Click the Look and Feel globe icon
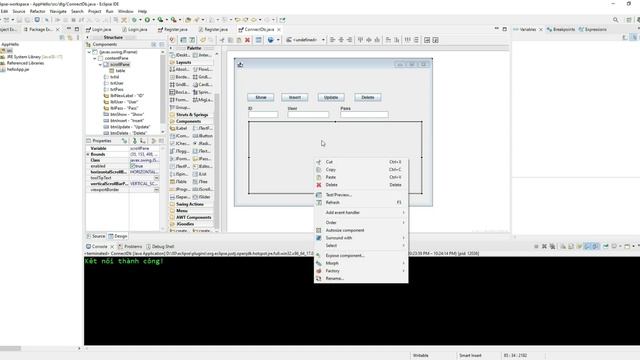 270,40
